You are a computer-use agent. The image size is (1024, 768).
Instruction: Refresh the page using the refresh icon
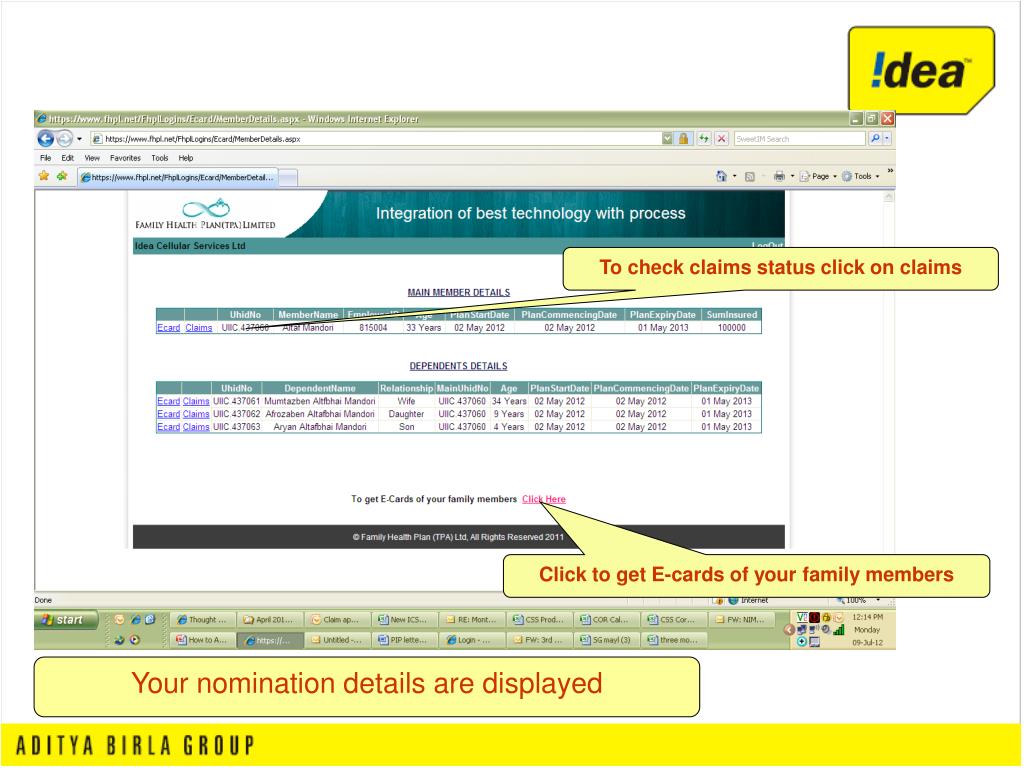click(704, 138)
